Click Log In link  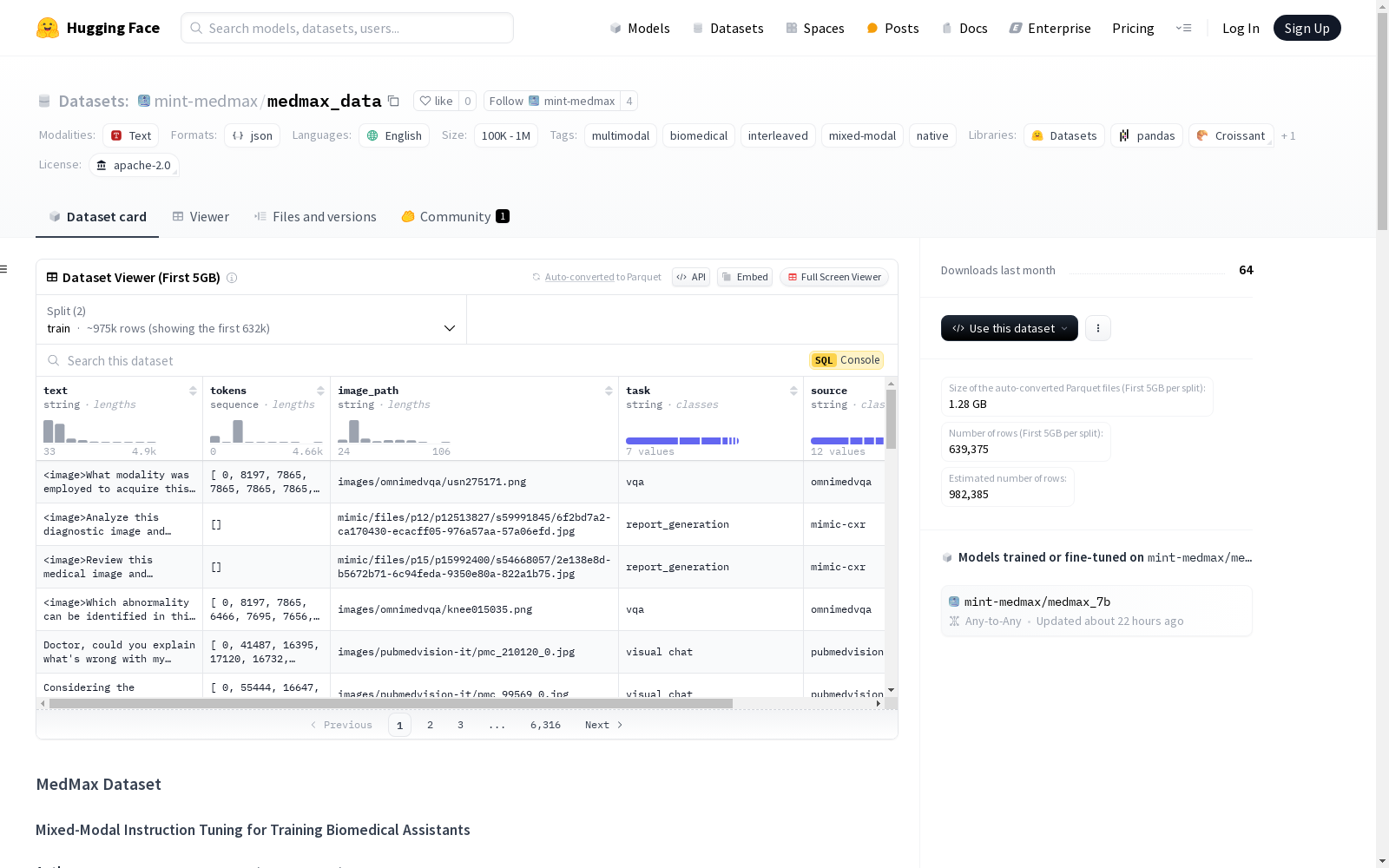point(1241,28)
